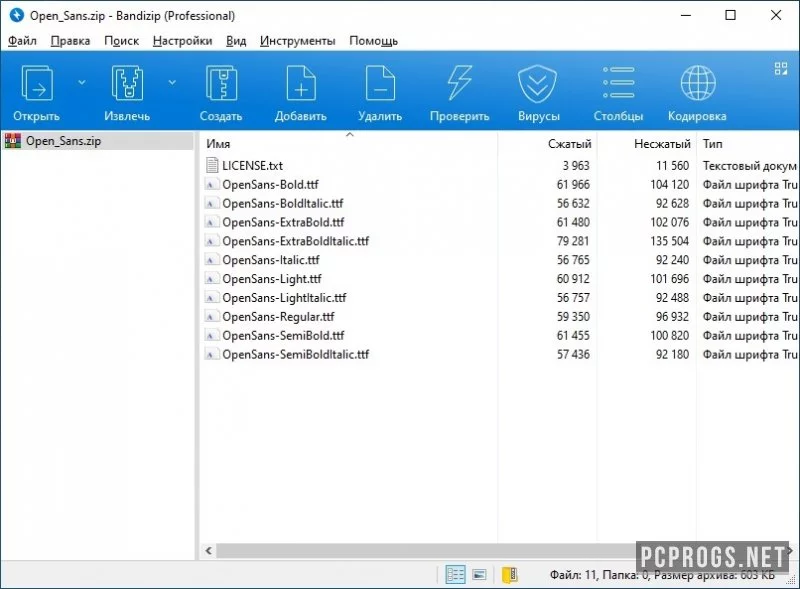Click the font file icon of OpenSans-Regular.ttf
This screenshot has height=589, width=800.
click(x=211, y=317)
